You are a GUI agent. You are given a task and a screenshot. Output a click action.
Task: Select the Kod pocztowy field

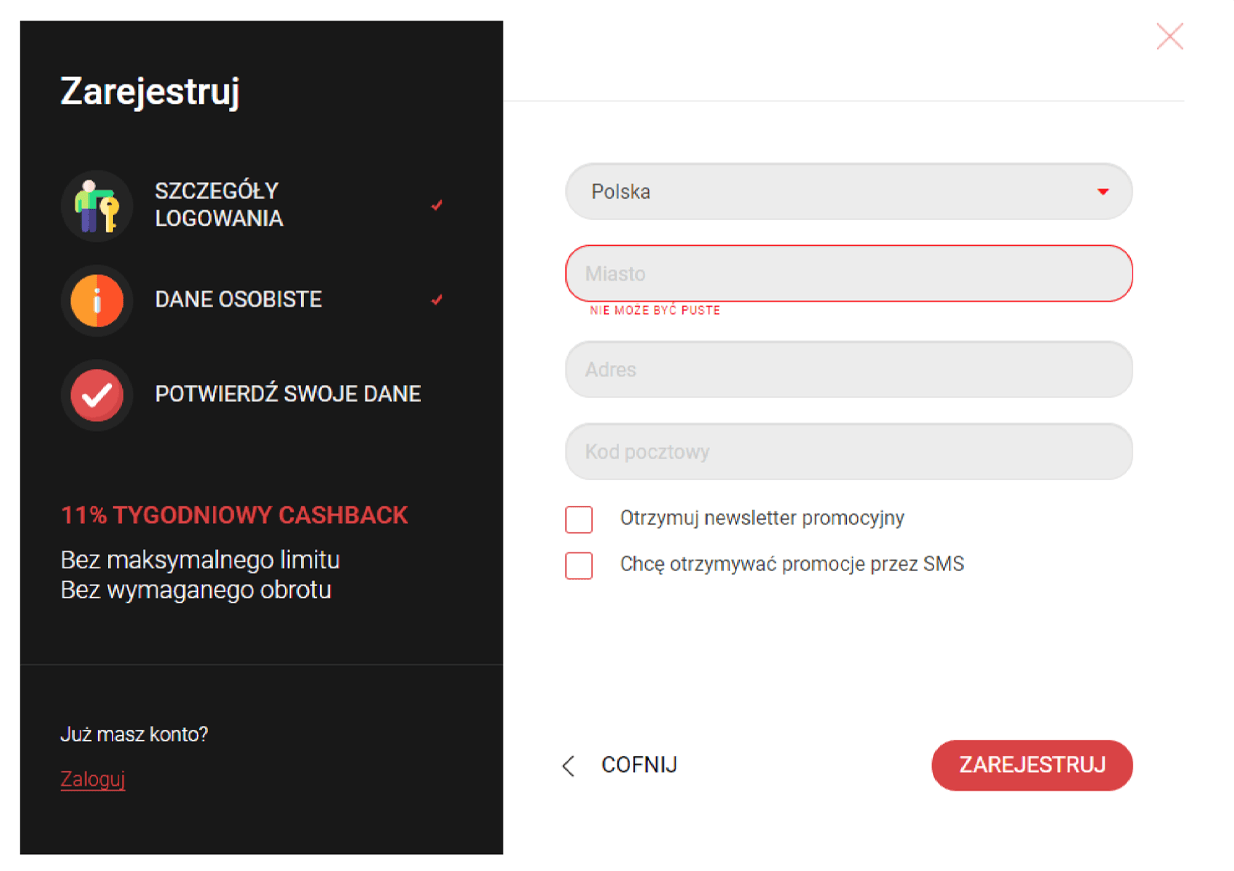[x=848, y=451]
